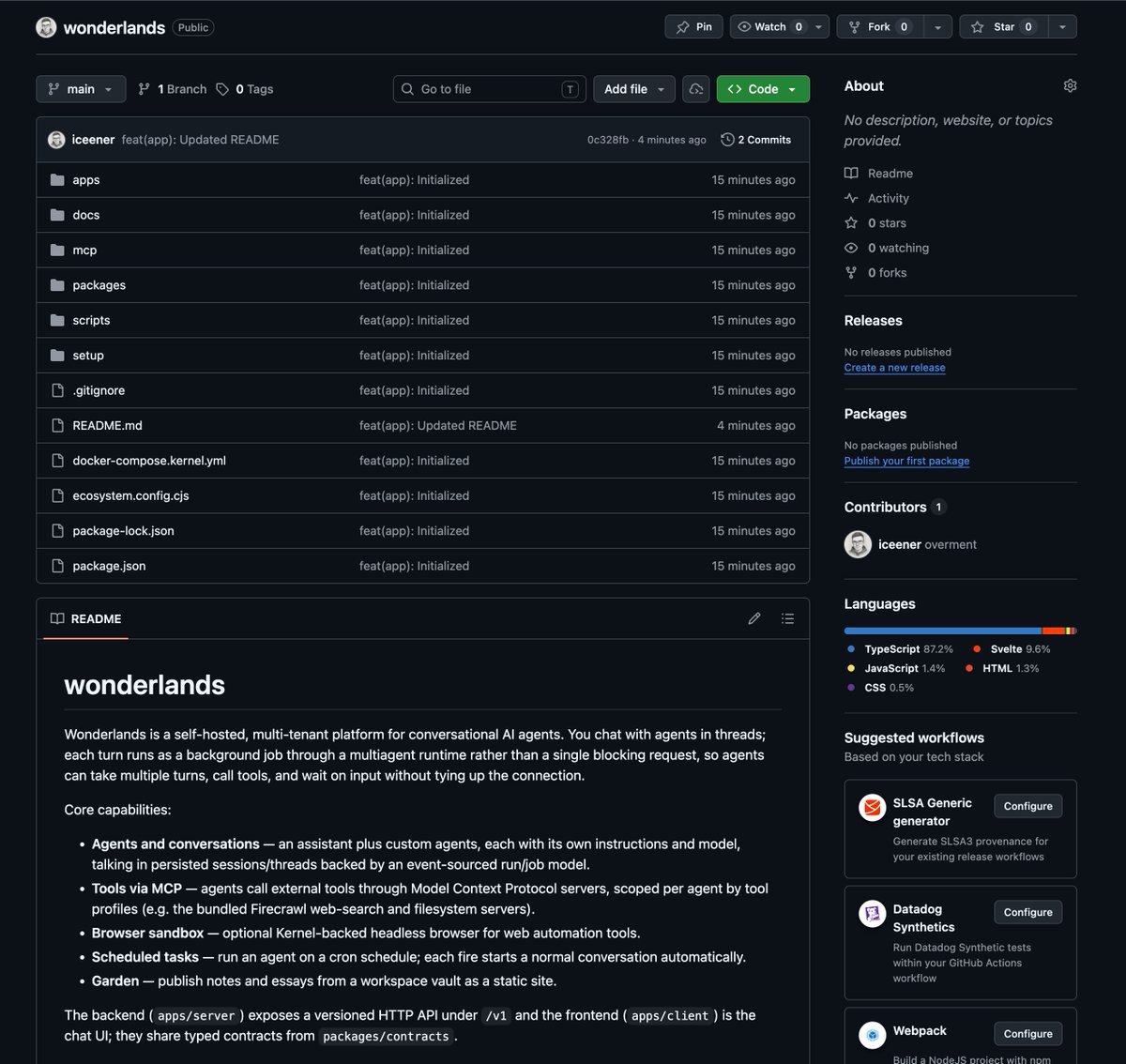The image size is (1126, 1064).
Task: Open the scripts folder
Action: point(91,320)
